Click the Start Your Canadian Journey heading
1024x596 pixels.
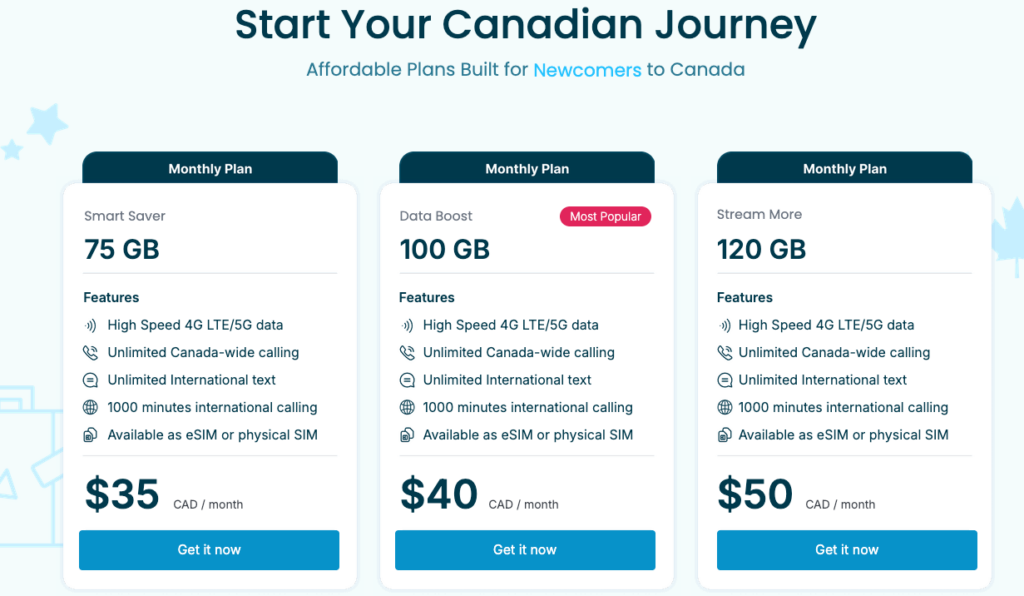pos(525,25)
